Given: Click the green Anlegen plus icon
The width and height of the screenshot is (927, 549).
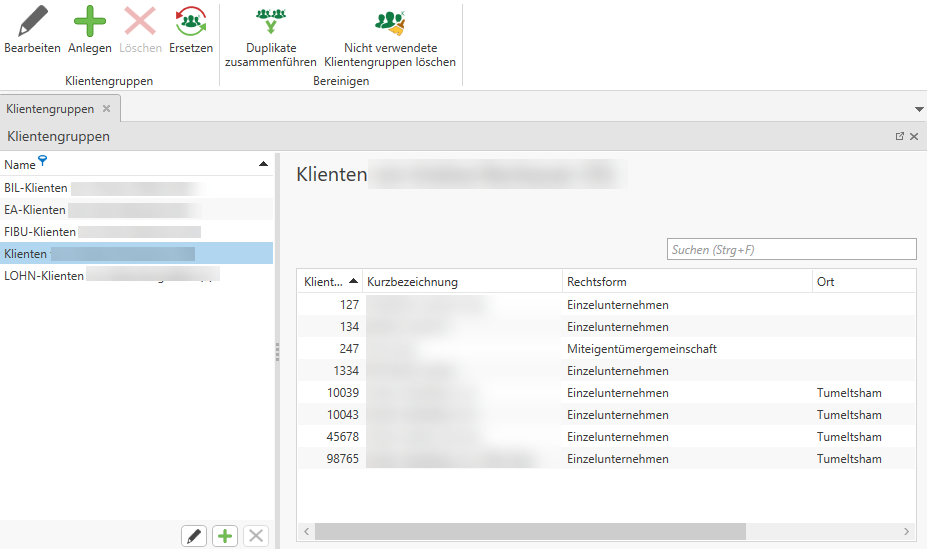Looking at the screenshot, I should [x=90, y=22].
